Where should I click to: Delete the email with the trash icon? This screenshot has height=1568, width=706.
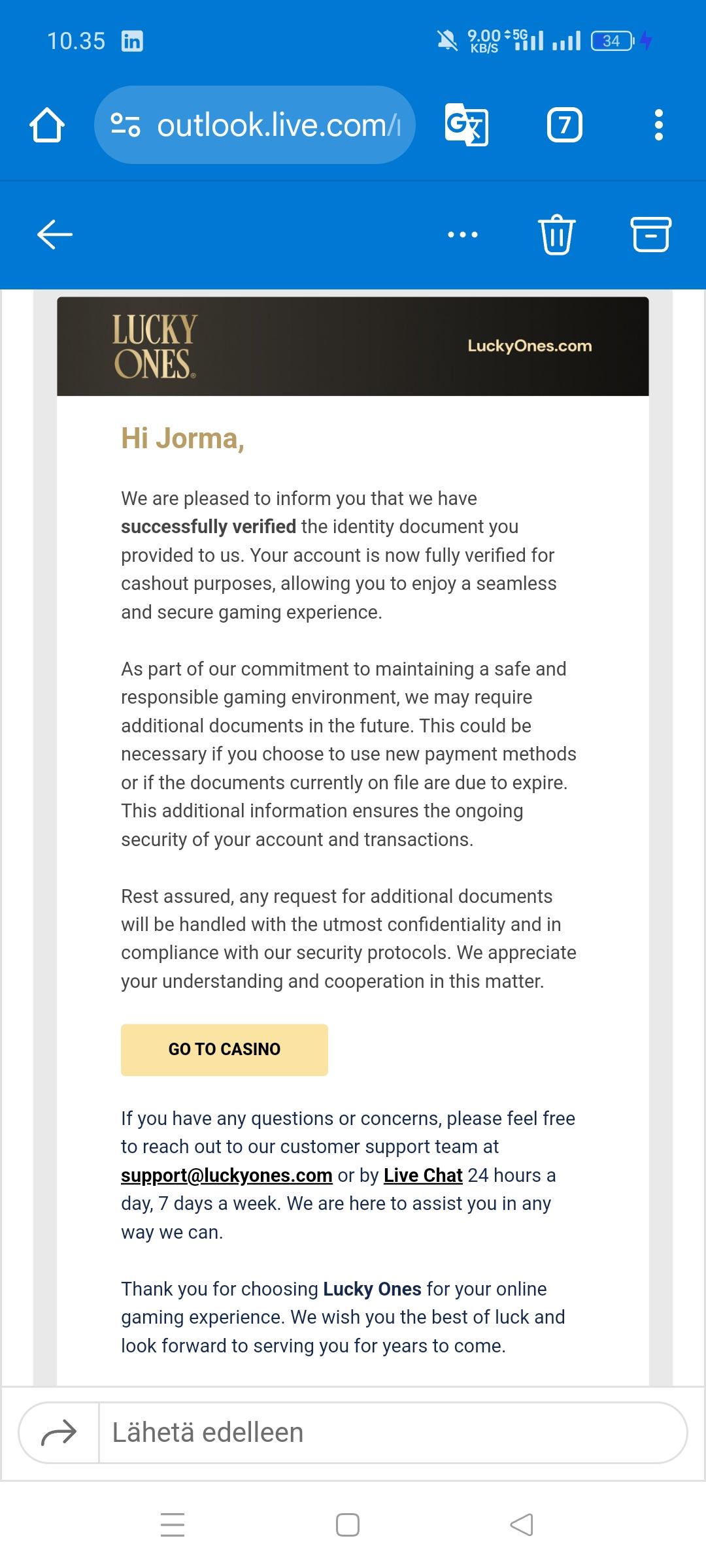(556, 234)
